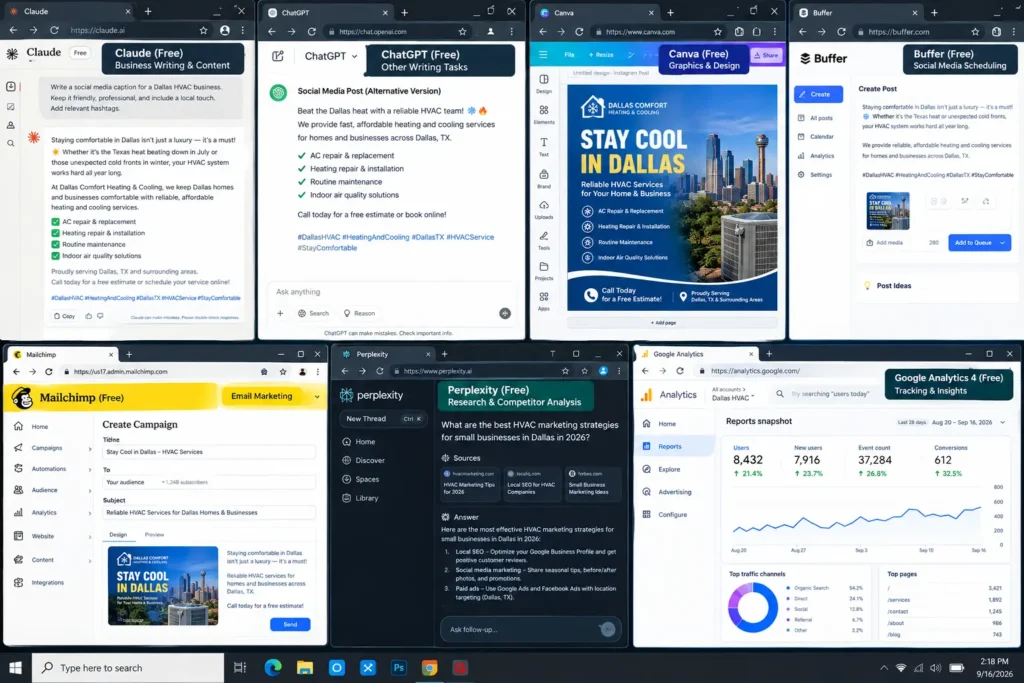Open Configure in Google Analytics sidebar

[x=665, y=515]
